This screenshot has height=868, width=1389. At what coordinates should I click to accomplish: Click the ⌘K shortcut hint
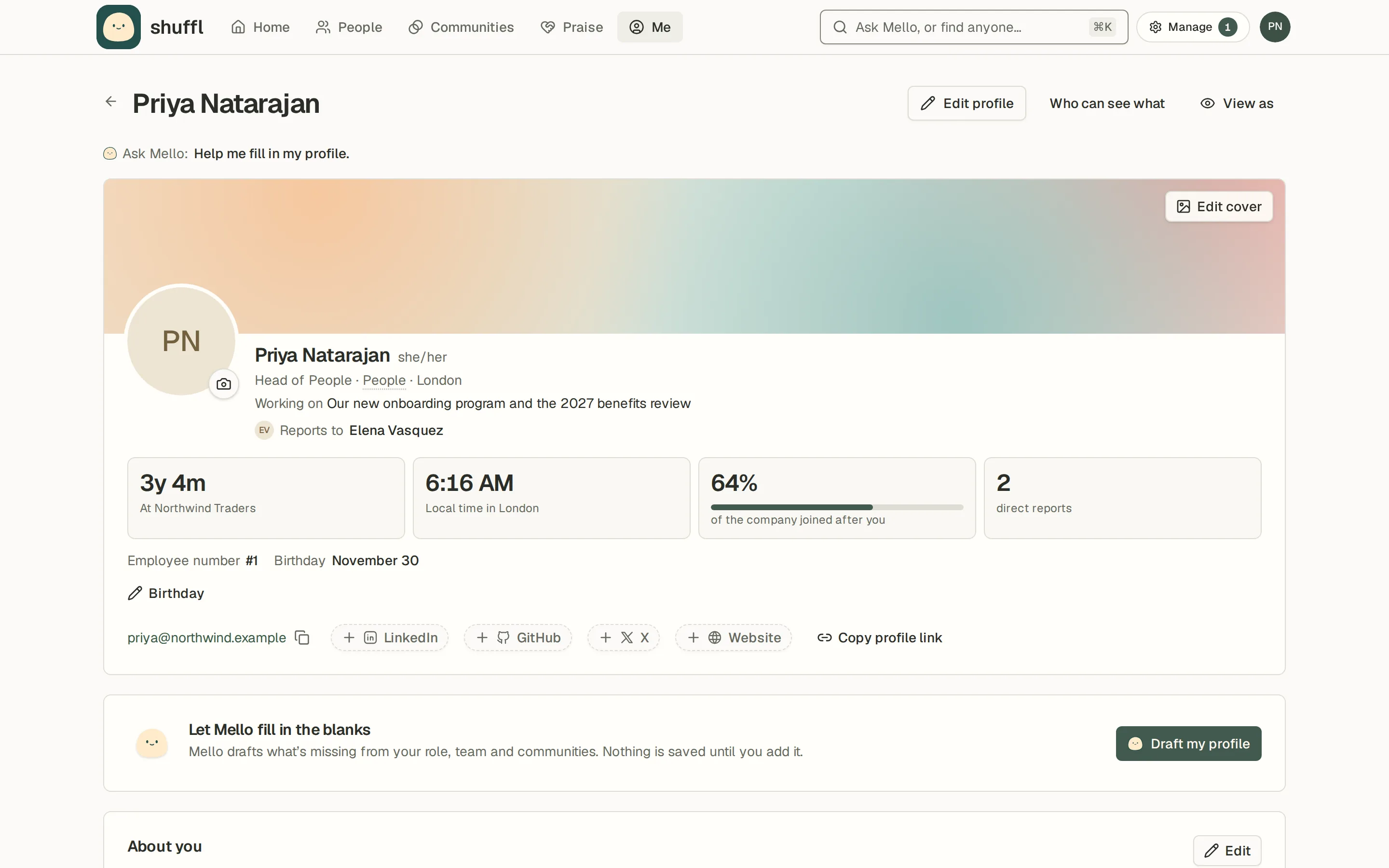1102,27
